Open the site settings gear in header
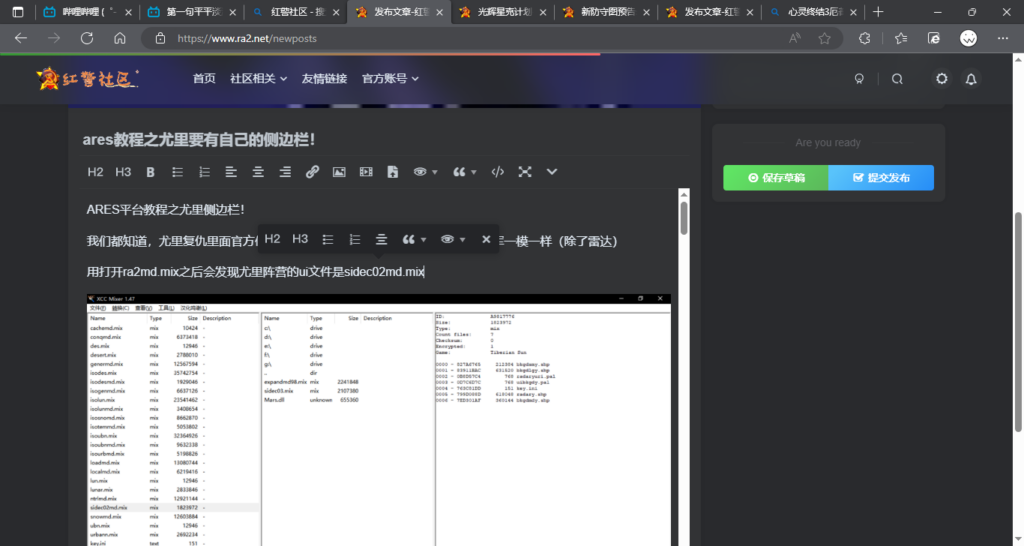This screenshot has height=546, width=1024. (942, 78)
